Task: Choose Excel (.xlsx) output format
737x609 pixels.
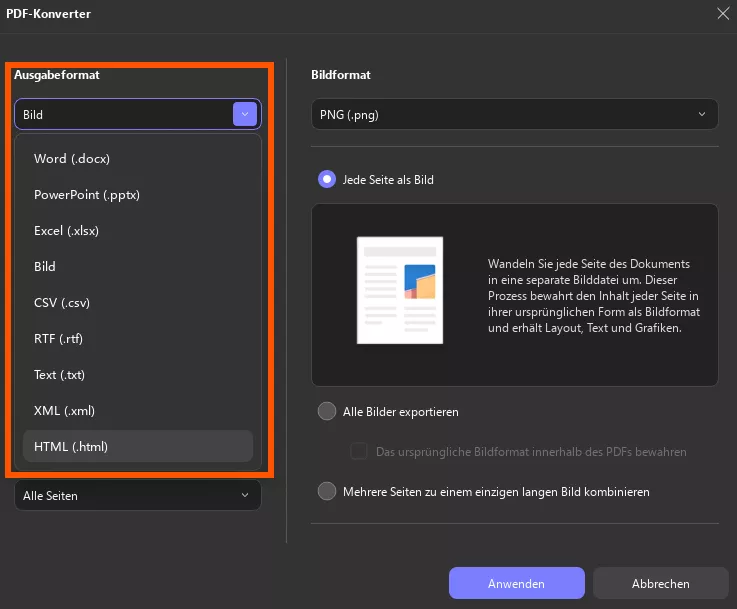Action: tap(138, 231)
